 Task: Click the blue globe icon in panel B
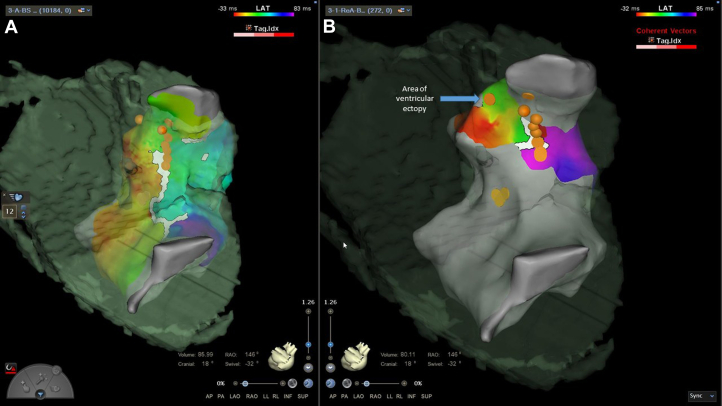pyautogui.click(x=331, y=383)
